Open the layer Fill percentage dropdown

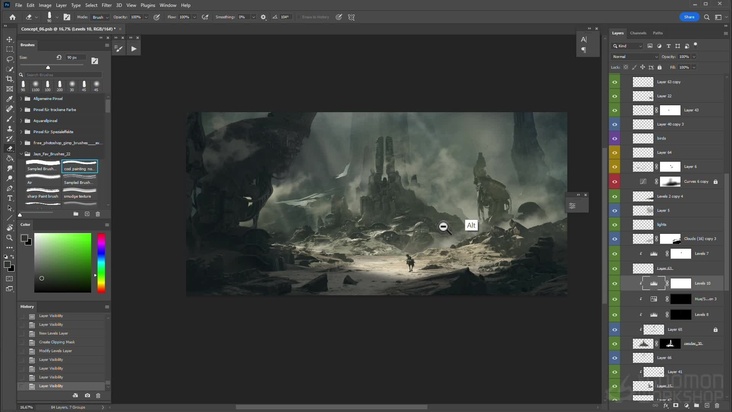[694, 67]
